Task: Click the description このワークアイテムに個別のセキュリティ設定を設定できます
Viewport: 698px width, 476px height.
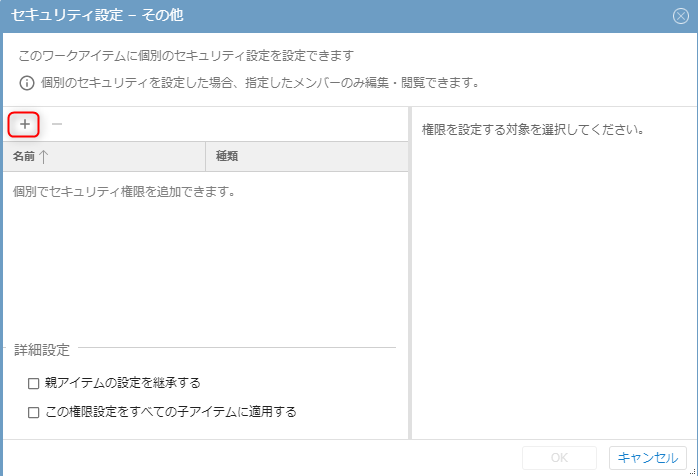Action: pyautogui.click(x=186, y=56)
